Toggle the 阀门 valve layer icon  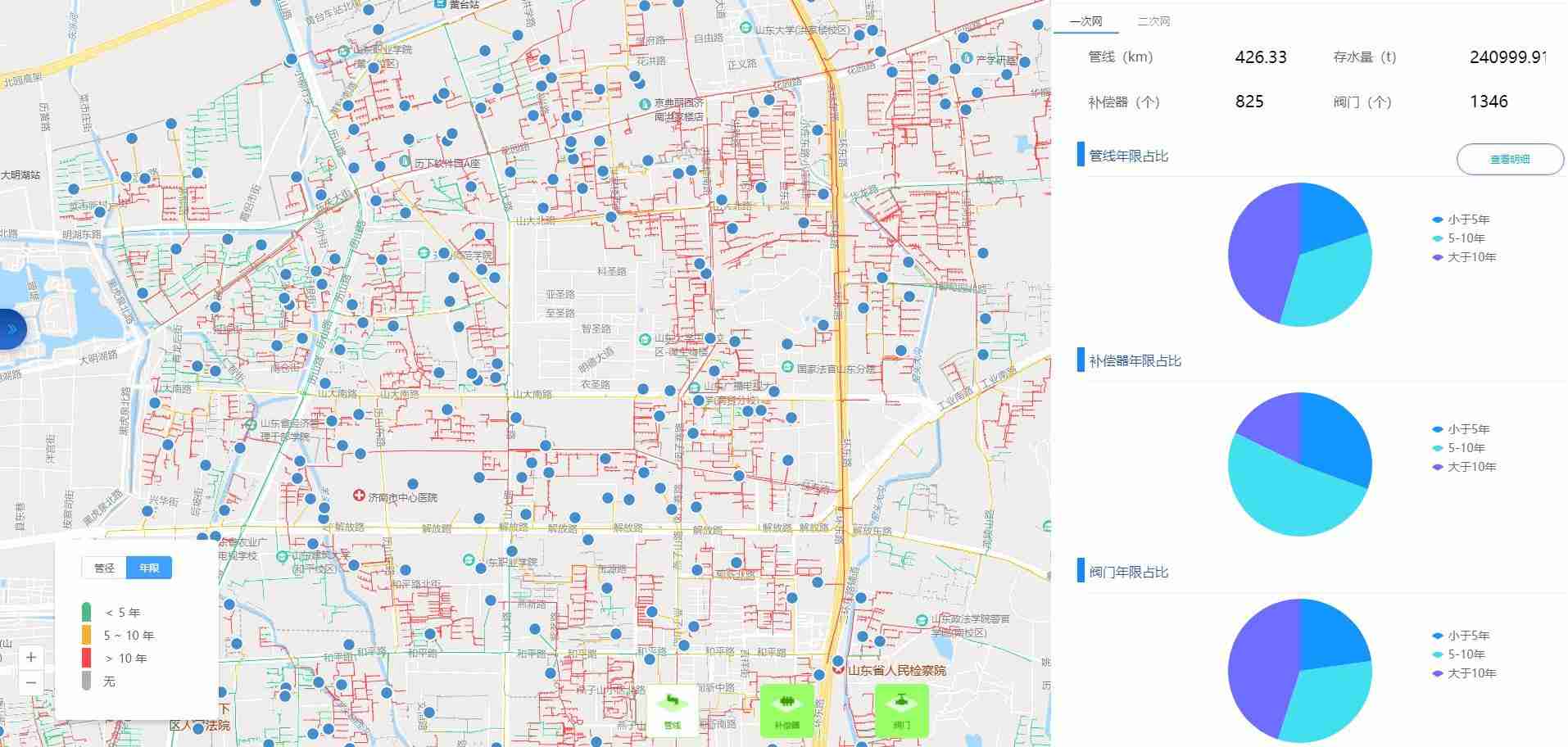coord(901,709)
